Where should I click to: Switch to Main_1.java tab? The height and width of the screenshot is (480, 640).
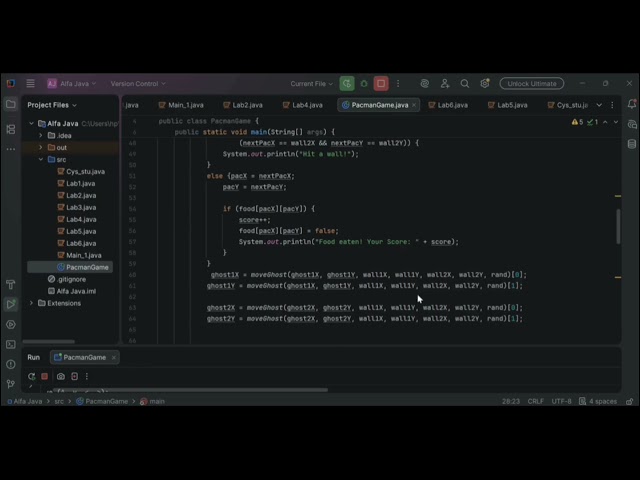click(181, 105)
